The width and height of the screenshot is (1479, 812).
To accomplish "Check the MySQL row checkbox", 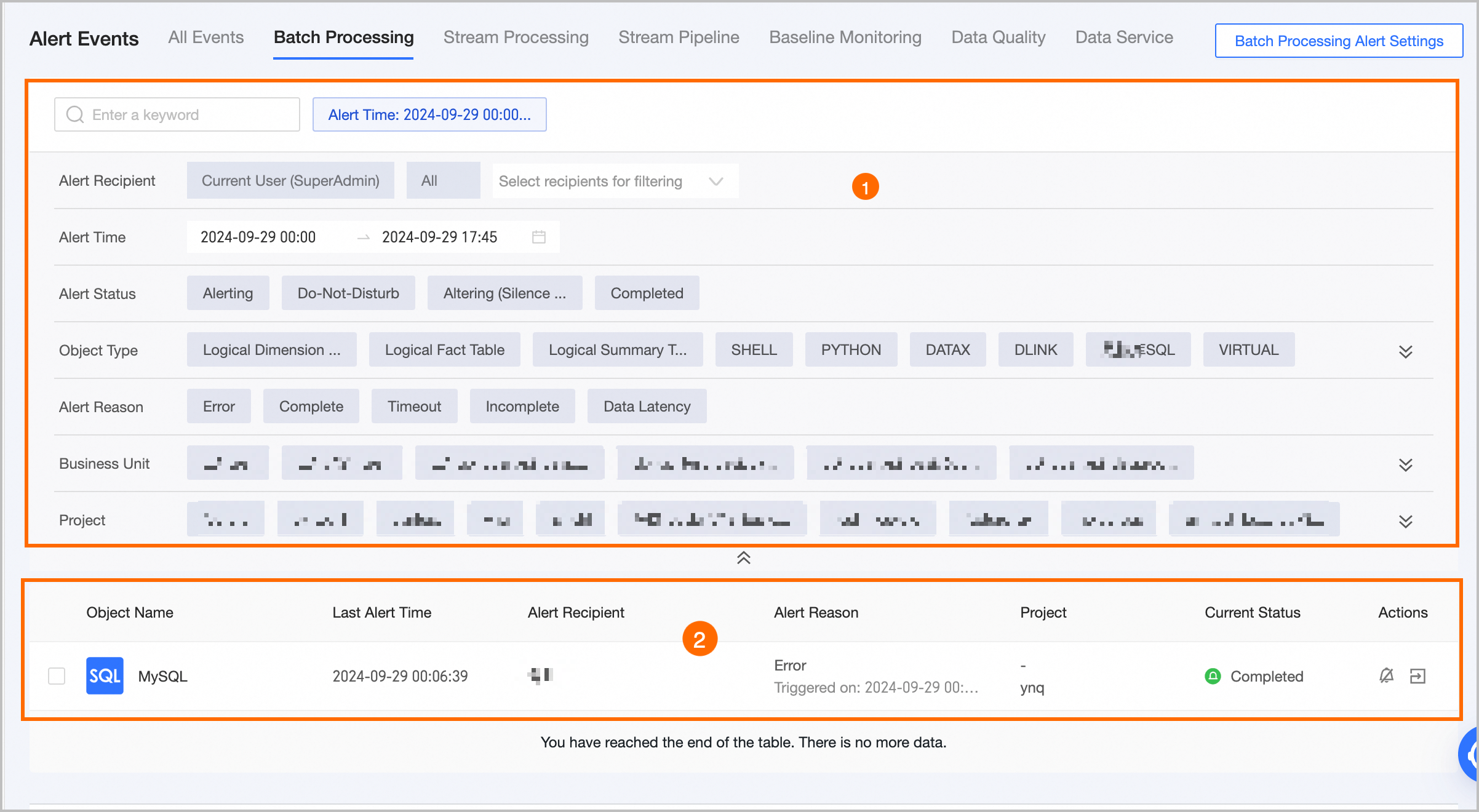I will tap(57, 676).
